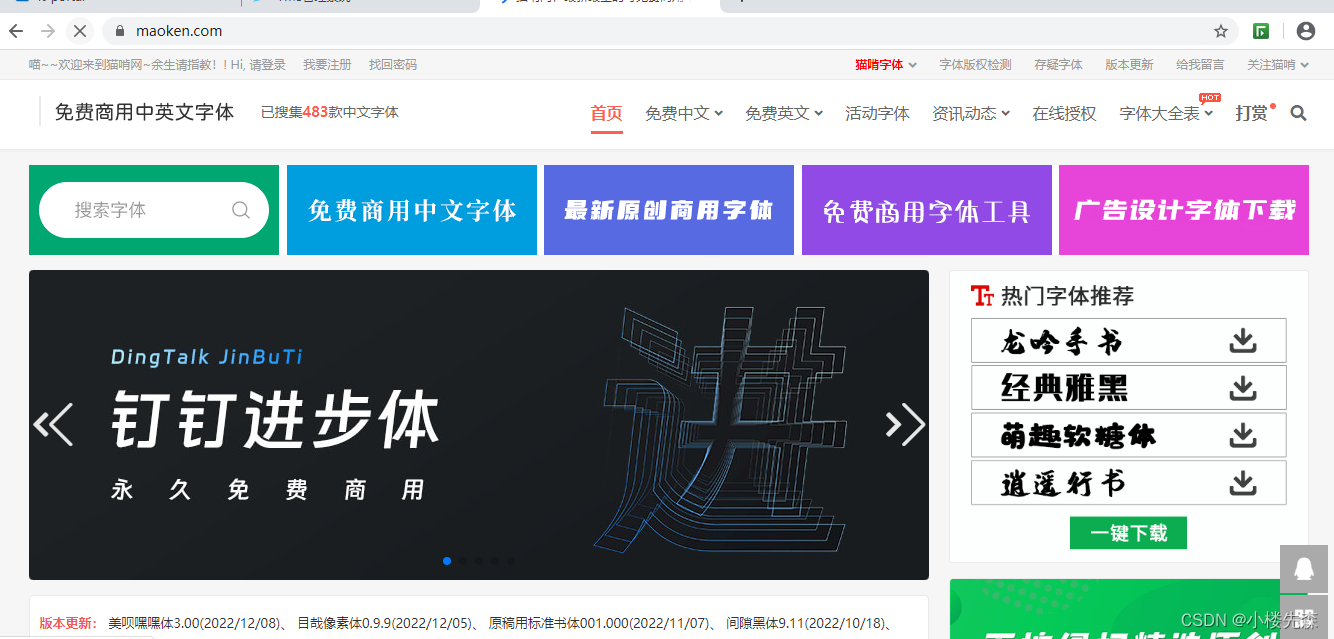The image size is (1334, 639).
Task: Expand the 关注猫啃 dropdown
Action: (1278, 65)
